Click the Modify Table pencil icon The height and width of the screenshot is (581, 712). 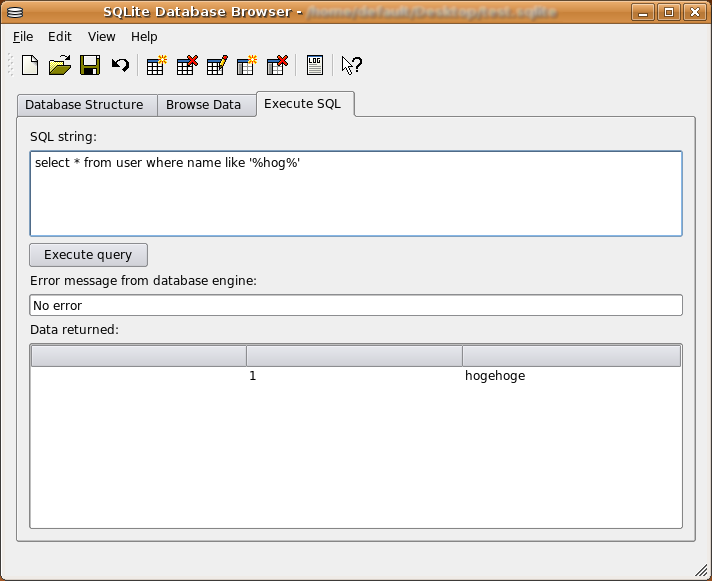point(216,66)
